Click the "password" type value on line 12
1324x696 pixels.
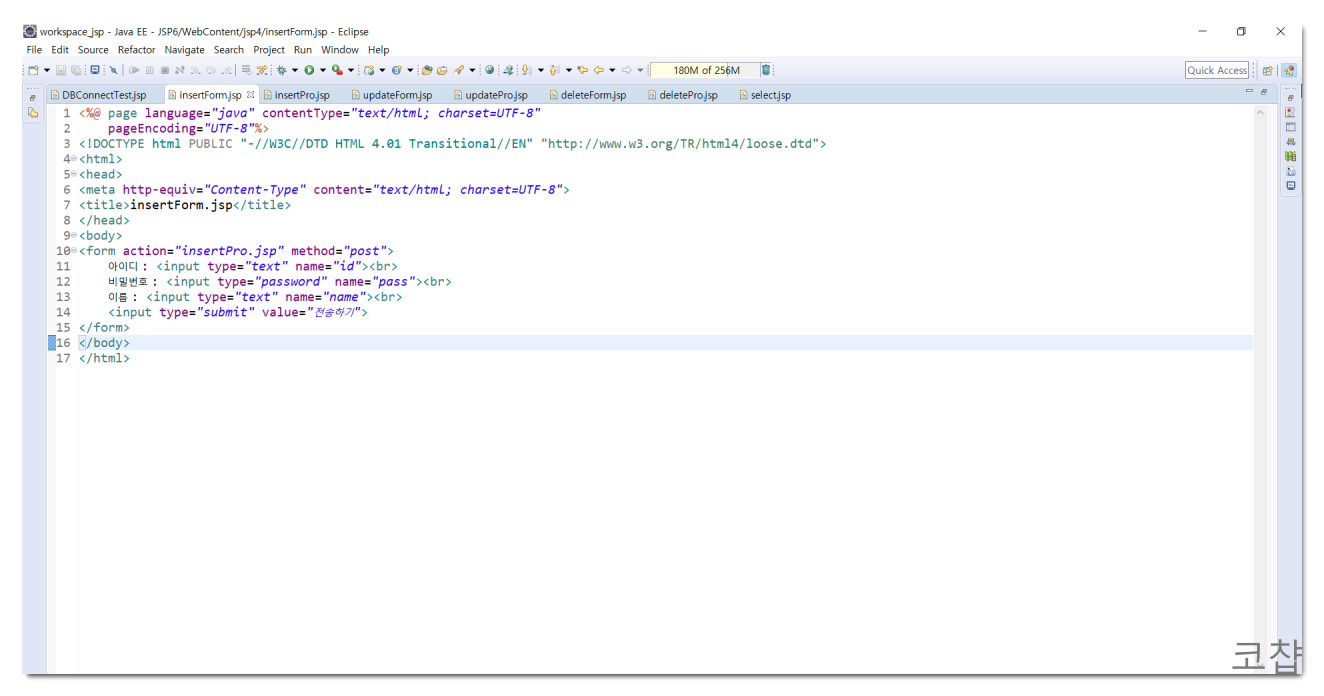pos(291,282)
